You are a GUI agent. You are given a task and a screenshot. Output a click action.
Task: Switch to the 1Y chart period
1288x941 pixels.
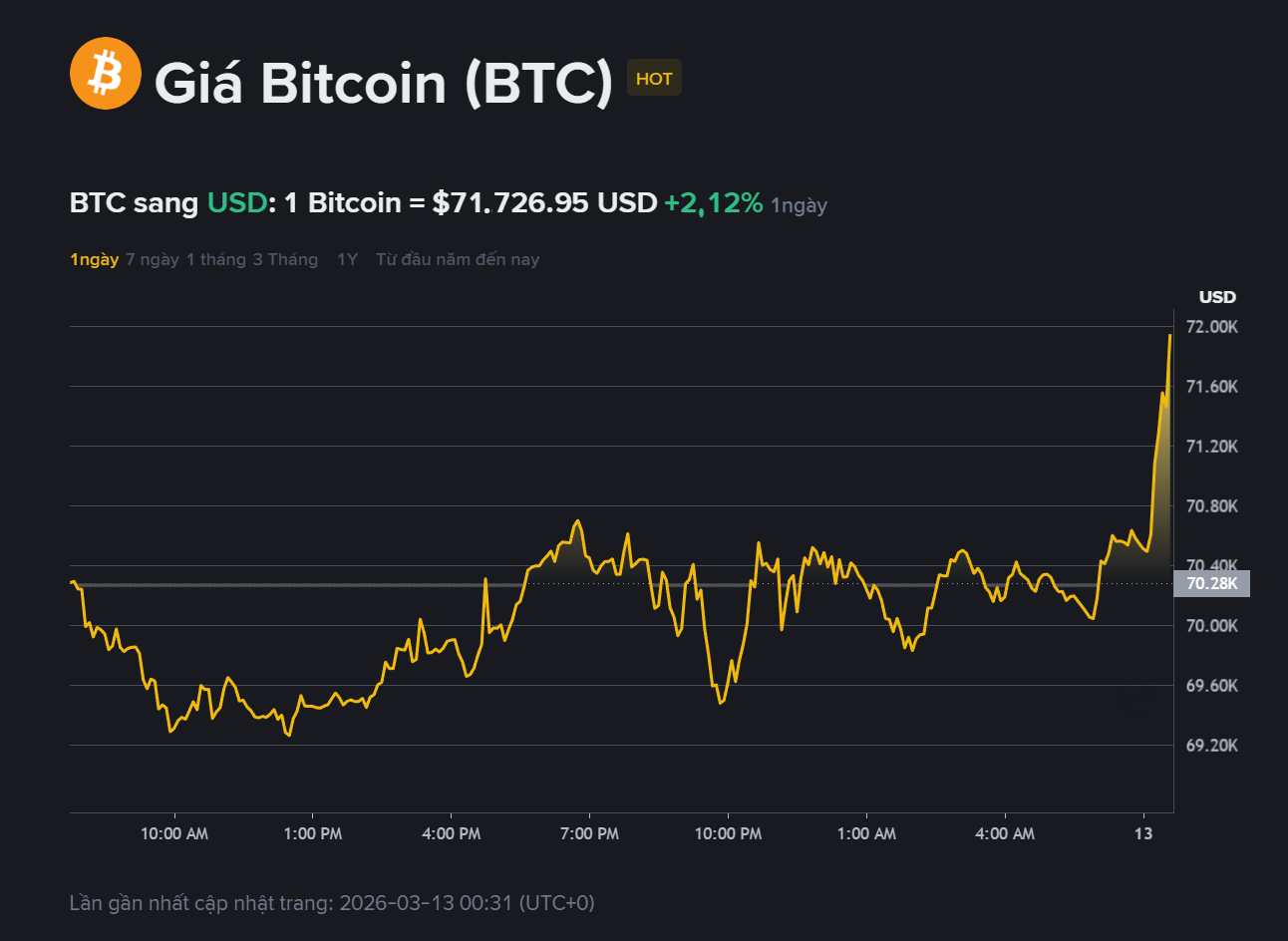tap(345, 258)
